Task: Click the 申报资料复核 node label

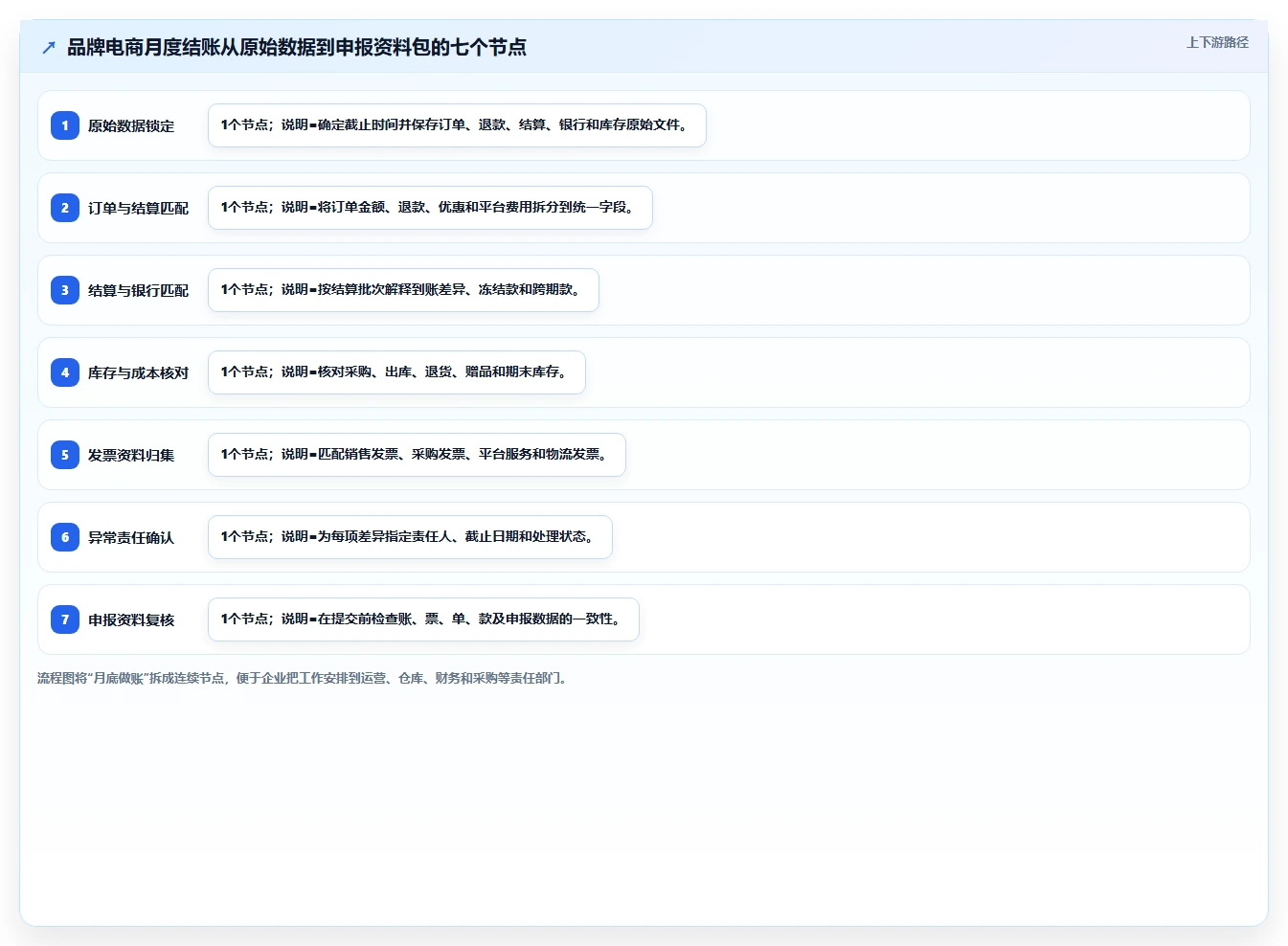Action: tap(131, 619)
